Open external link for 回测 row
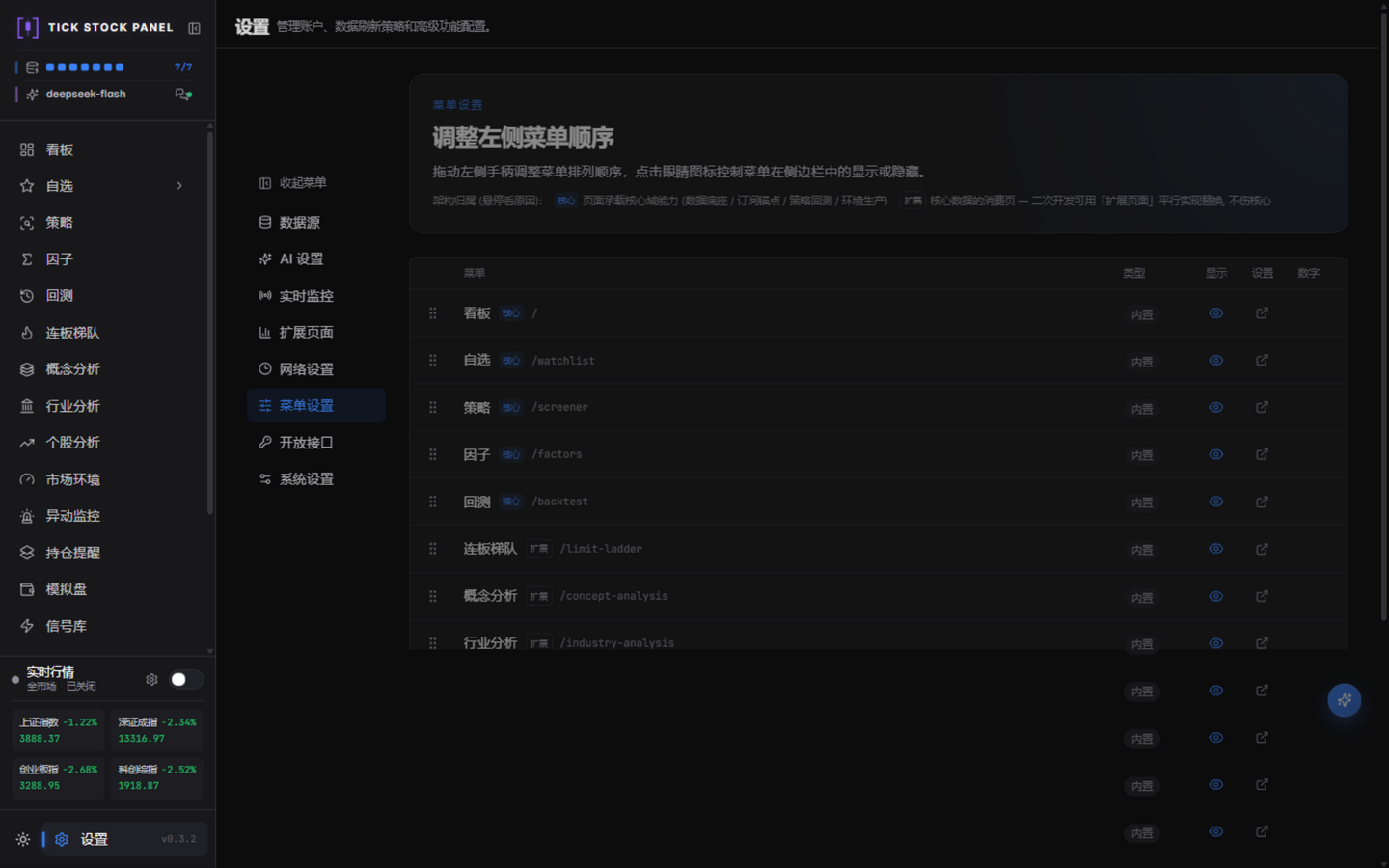This screenshot has height=868, width=1389. [1262, 502]
